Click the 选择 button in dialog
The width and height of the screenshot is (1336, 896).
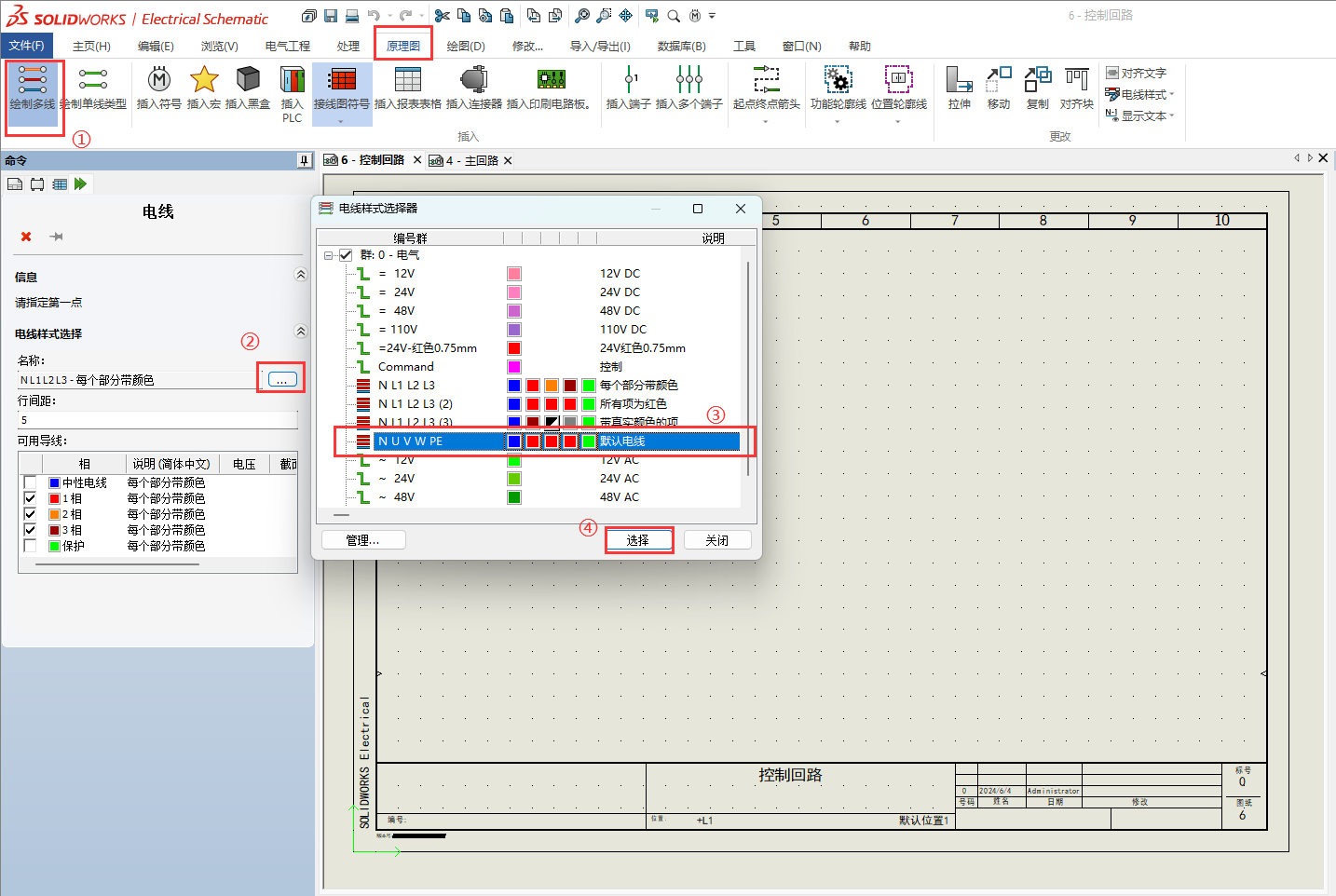point(638,540)
